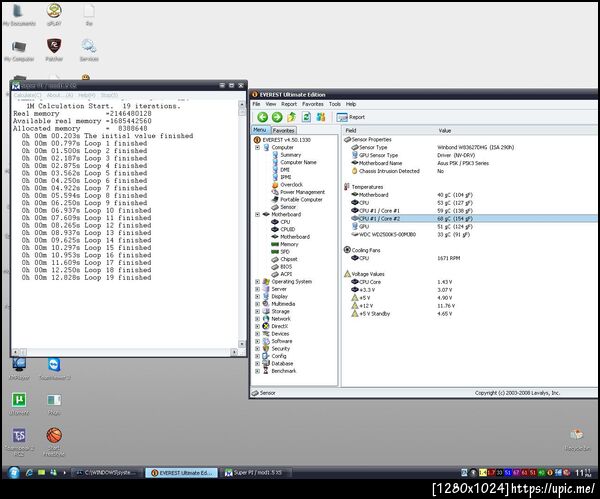Expand the DirectX tree node

tap(258, 326)
